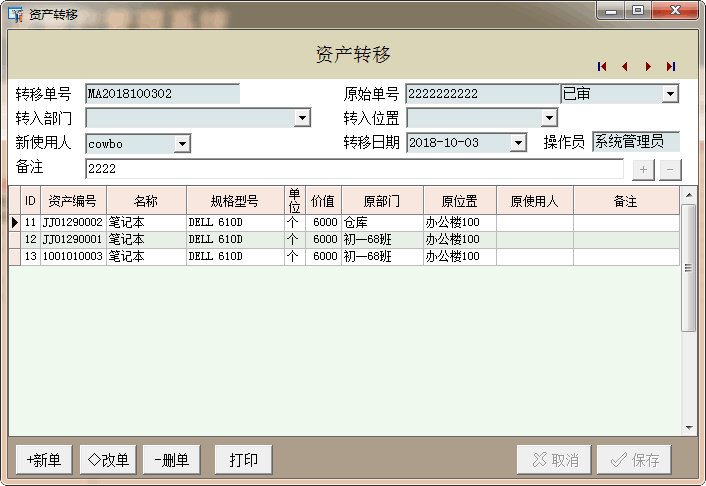Expand the 转入部门 dropdown
Screen dimensions: 706x486
pos(302,118)
